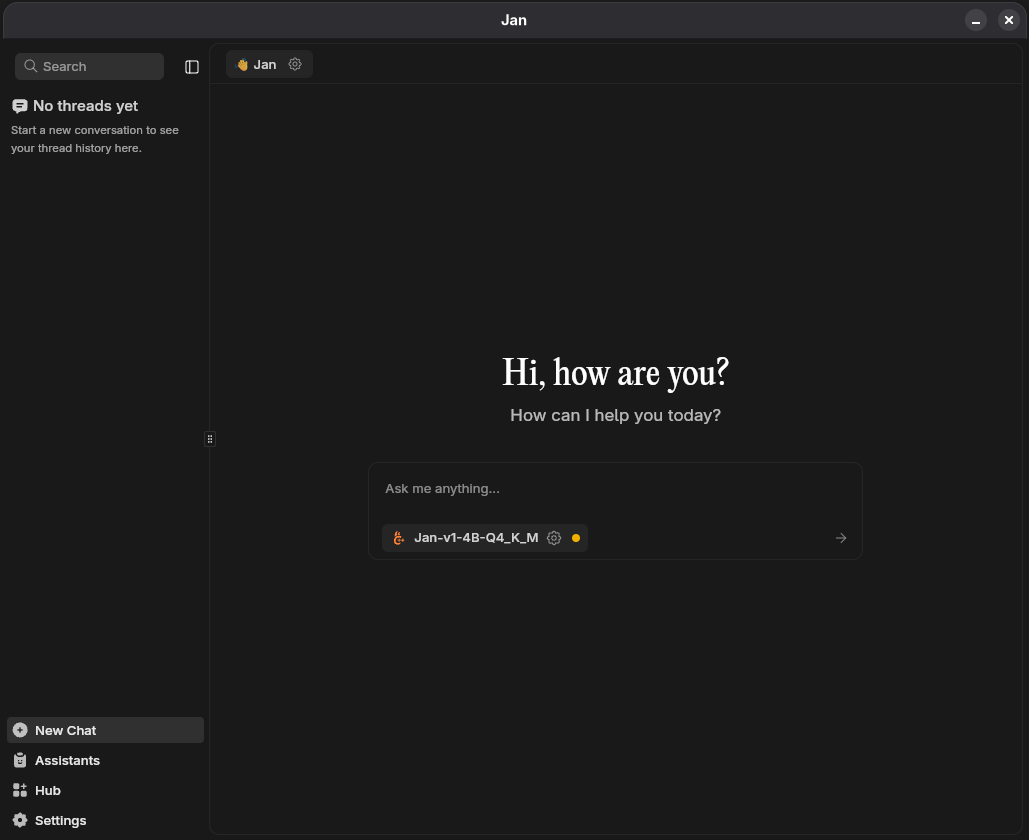
Task: Open the Jan-v1-4B-Q4_K_M model selector
Action: (475, 538)
